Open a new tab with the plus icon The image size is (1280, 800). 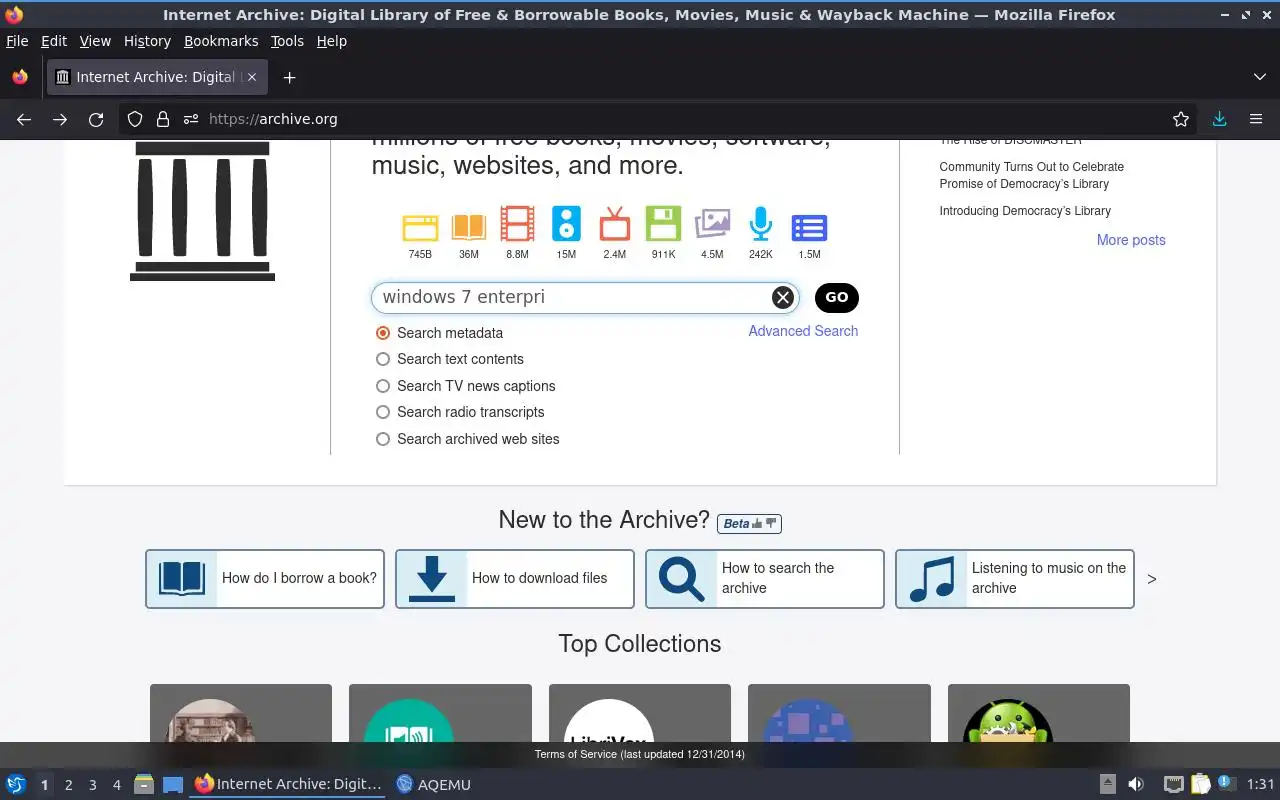[x=289, y=77]
